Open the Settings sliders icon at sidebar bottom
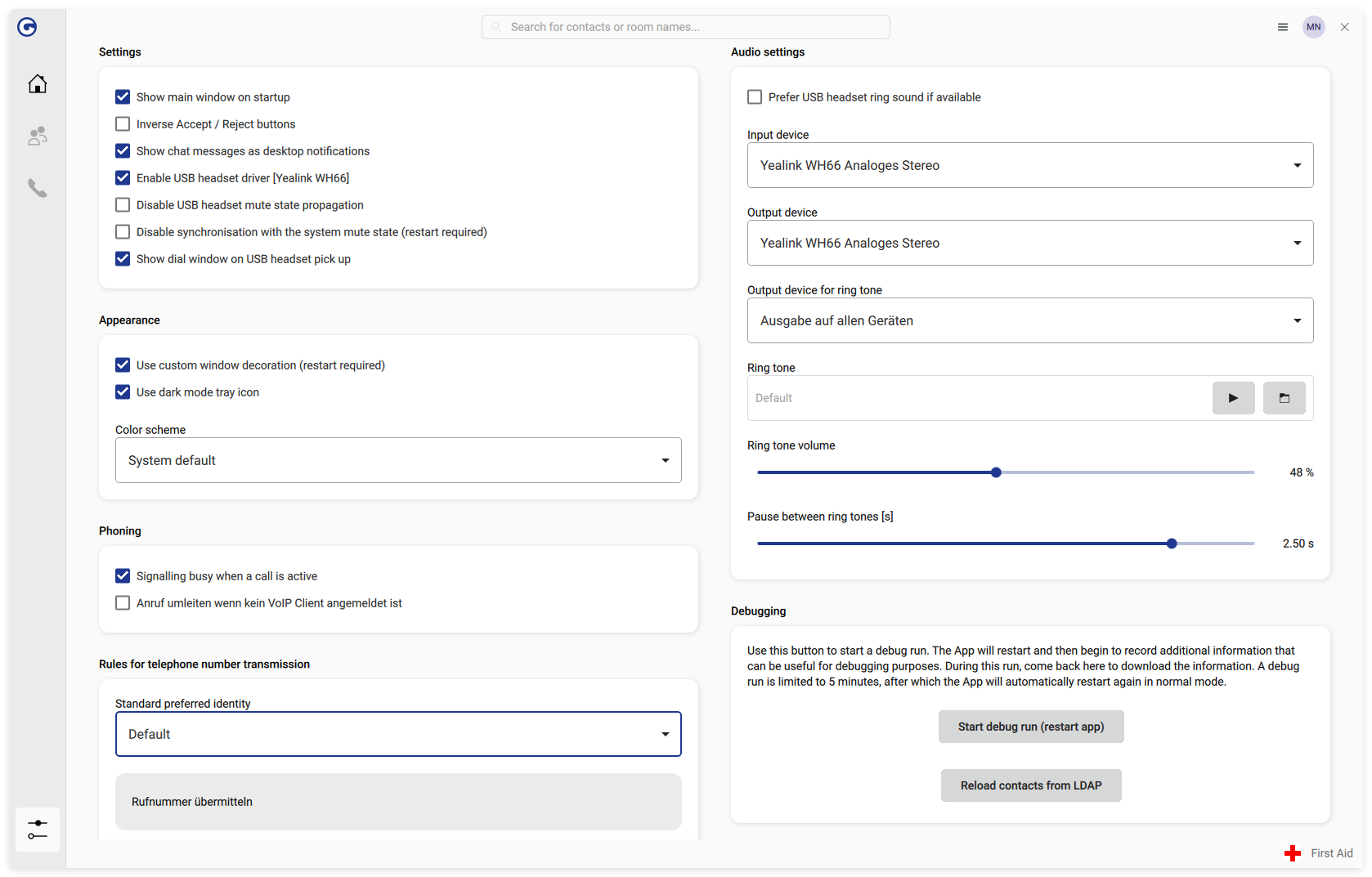The height and width of the screenshot is (877, 1372). pos(37,830)
